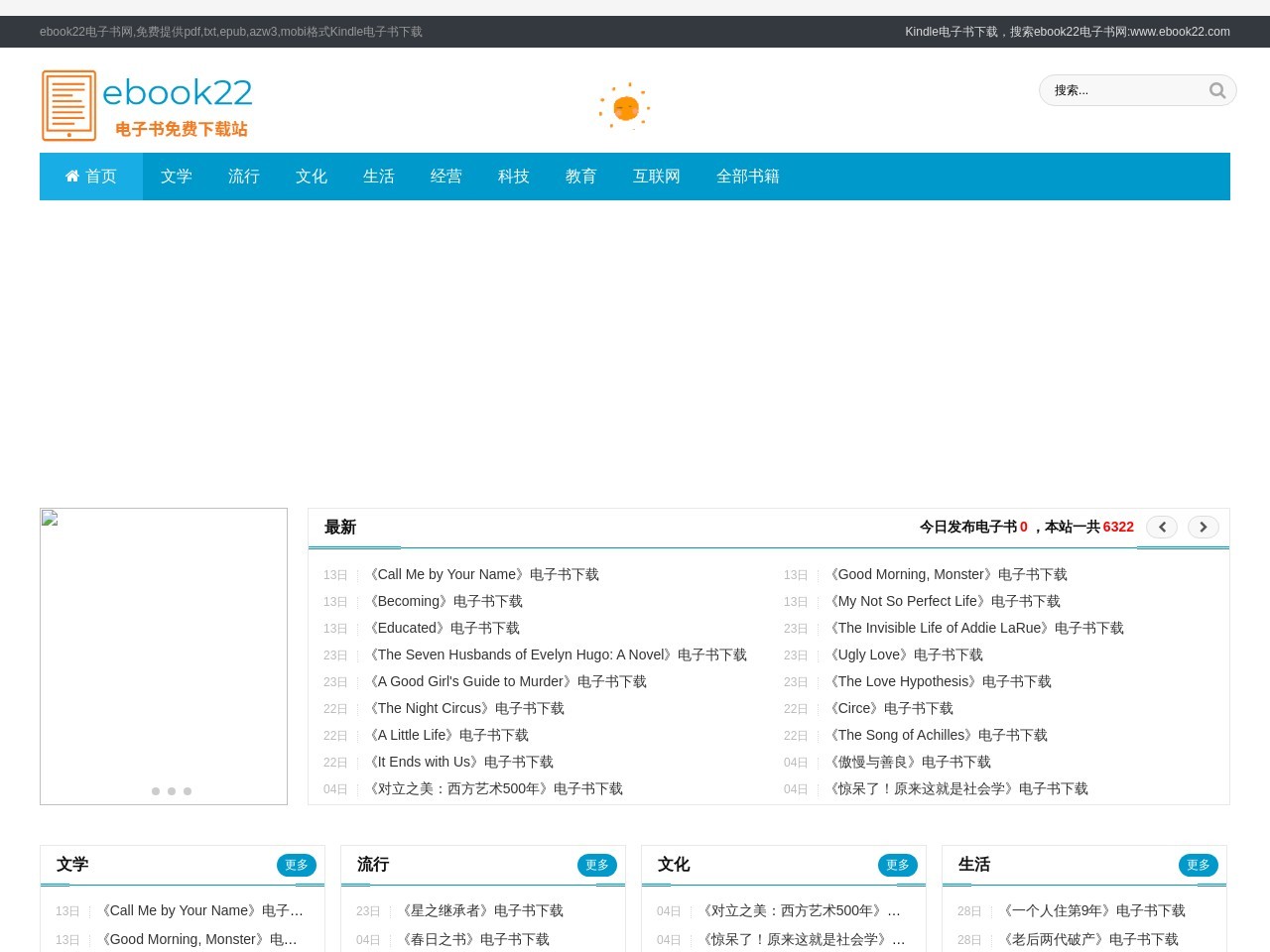Open Circe 电子书下载 link
1270x952 pixels.
point(889,708)
